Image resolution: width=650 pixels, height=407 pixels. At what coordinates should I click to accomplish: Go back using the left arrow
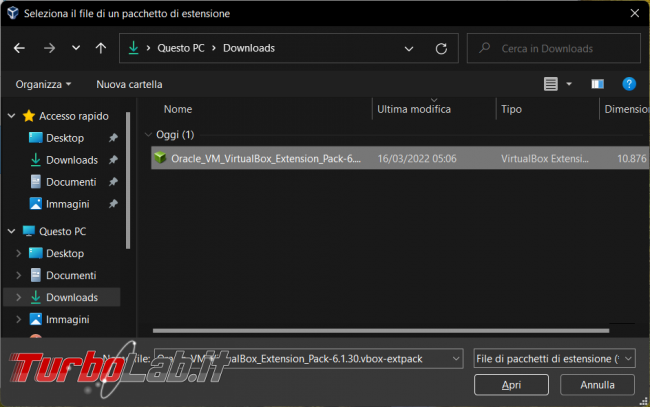[19, 48]
